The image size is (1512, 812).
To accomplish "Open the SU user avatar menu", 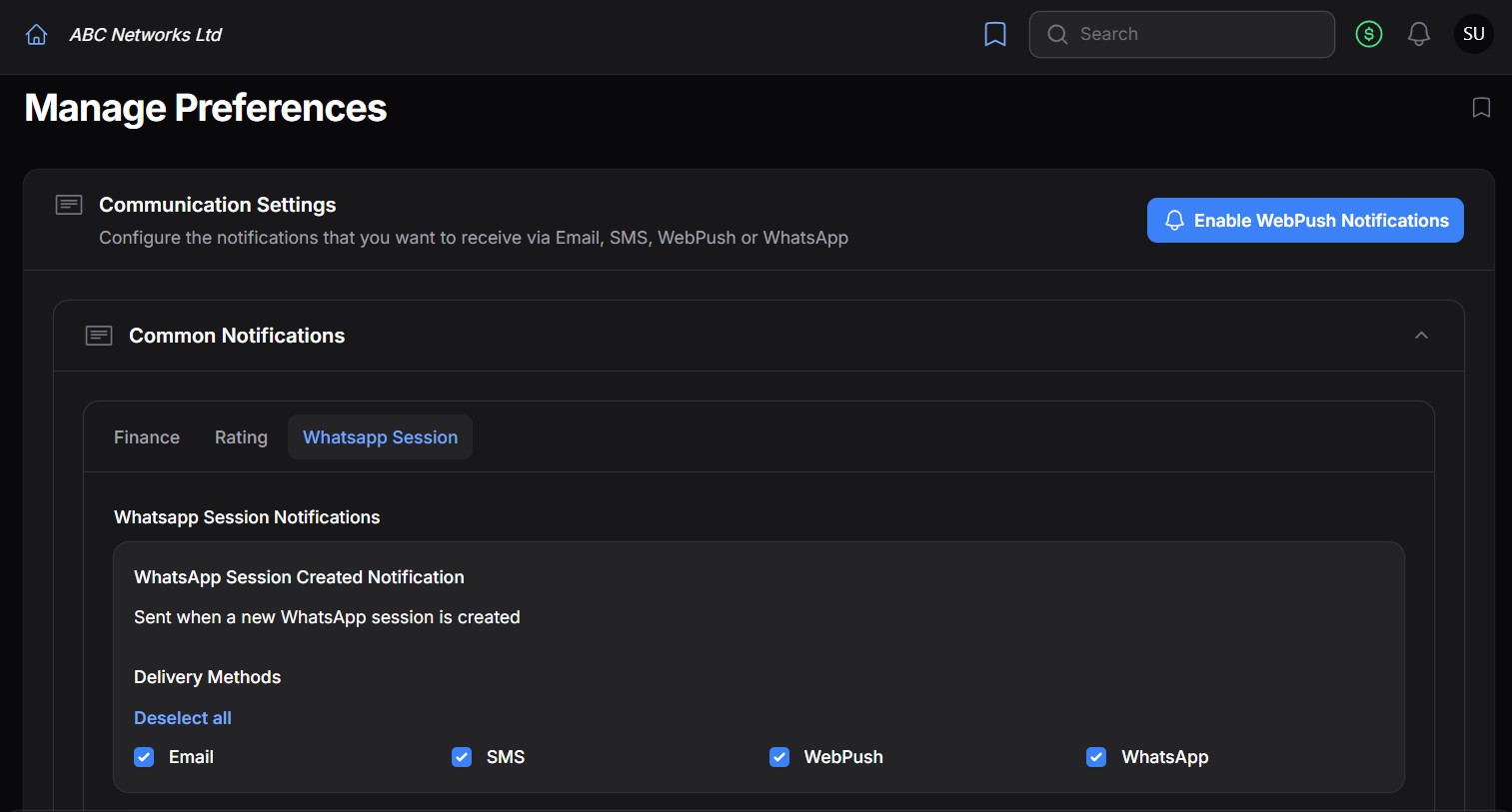I will pyautogui.click(x=1474, y=34).
